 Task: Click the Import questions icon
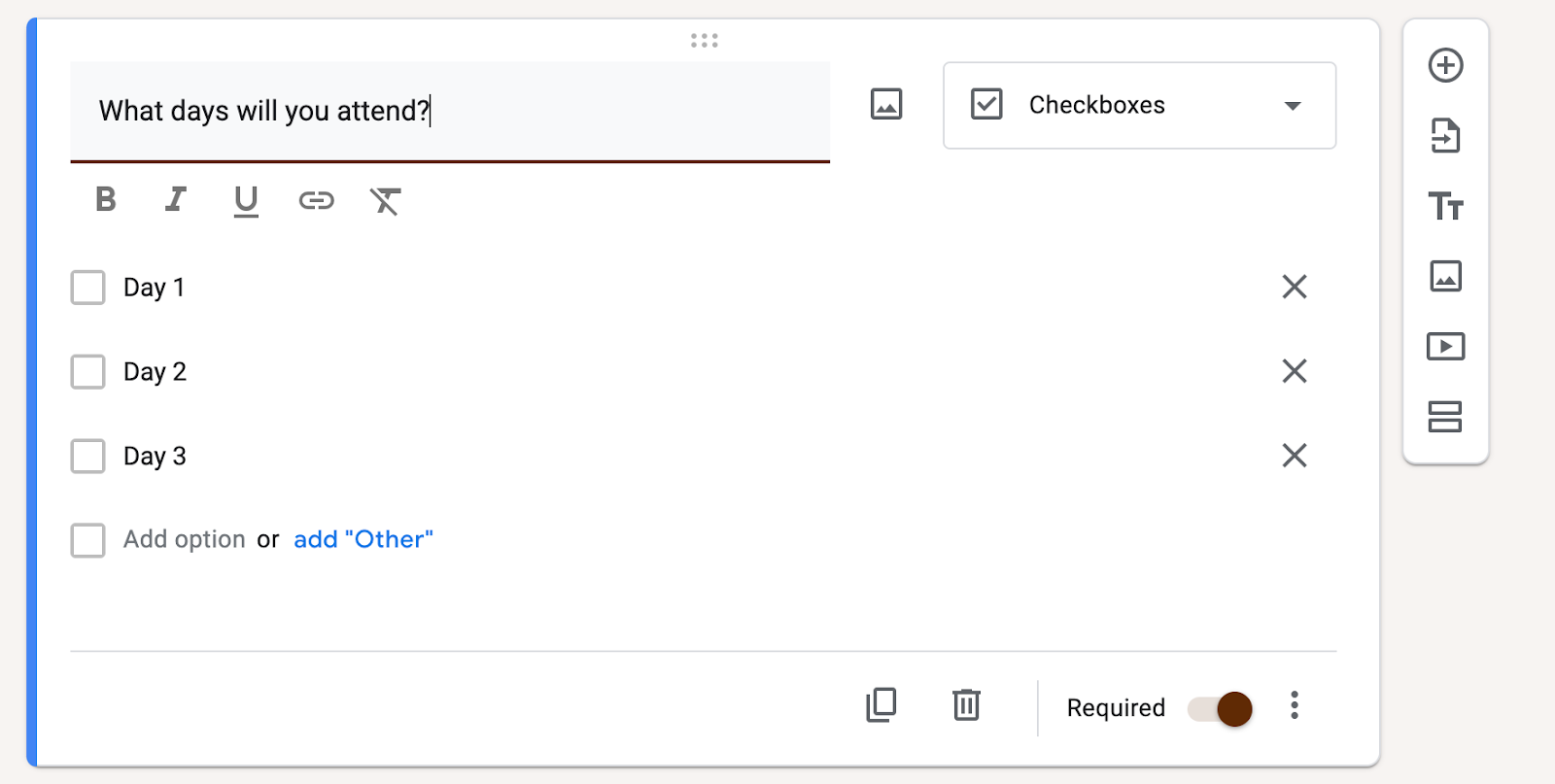click(1445, 136)
